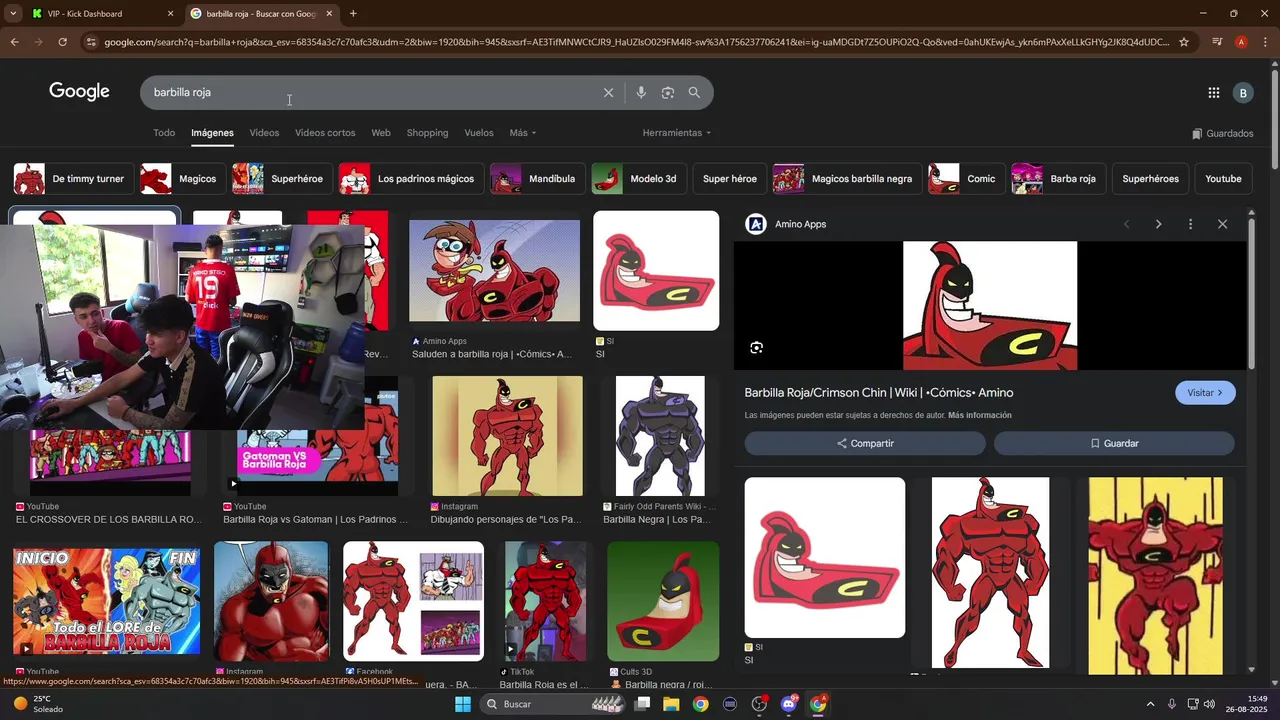Expand the Chrome tab search dropdown
1280x720 pixels.
(x=13, y=14)
